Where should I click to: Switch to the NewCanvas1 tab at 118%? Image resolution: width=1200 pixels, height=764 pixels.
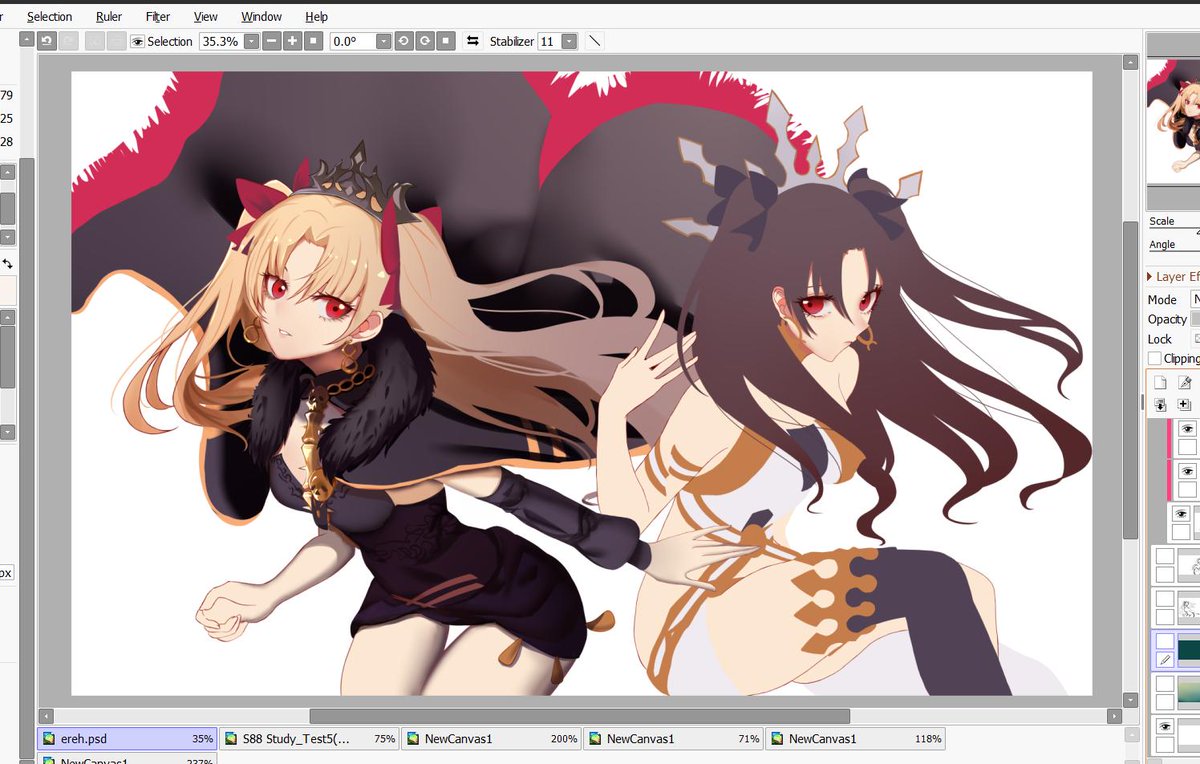(x=854, y=739)
